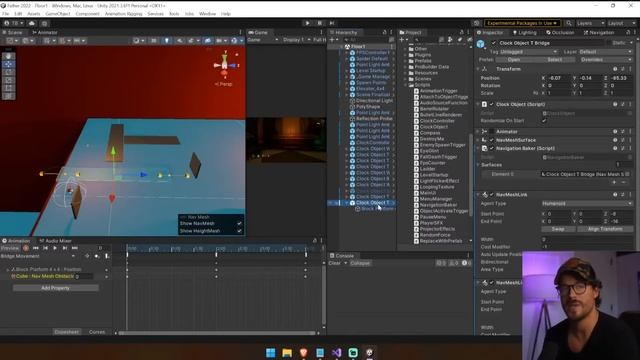Toggle Clock Object (Script) enabled checkbox
This screenshot has width=640, height=360.
(491, 104)
